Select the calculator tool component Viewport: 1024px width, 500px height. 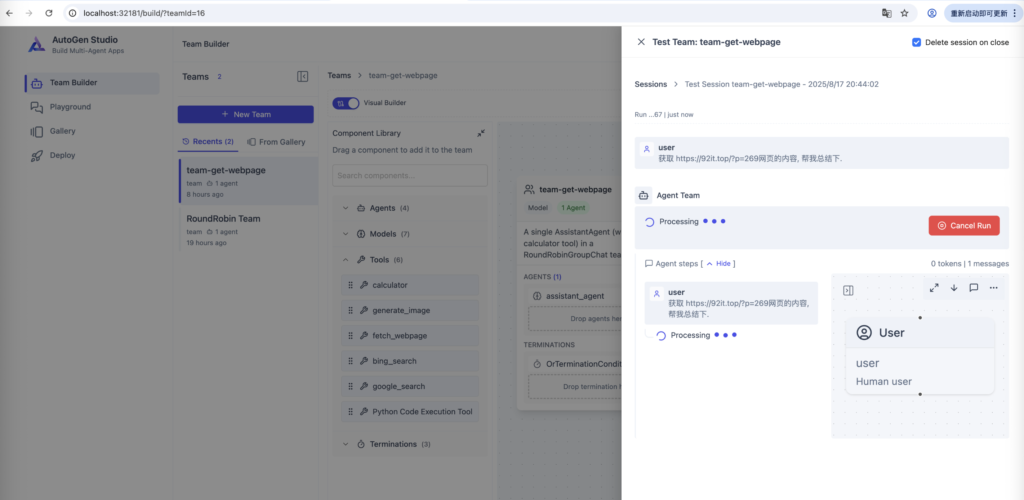tap(410, 285)
